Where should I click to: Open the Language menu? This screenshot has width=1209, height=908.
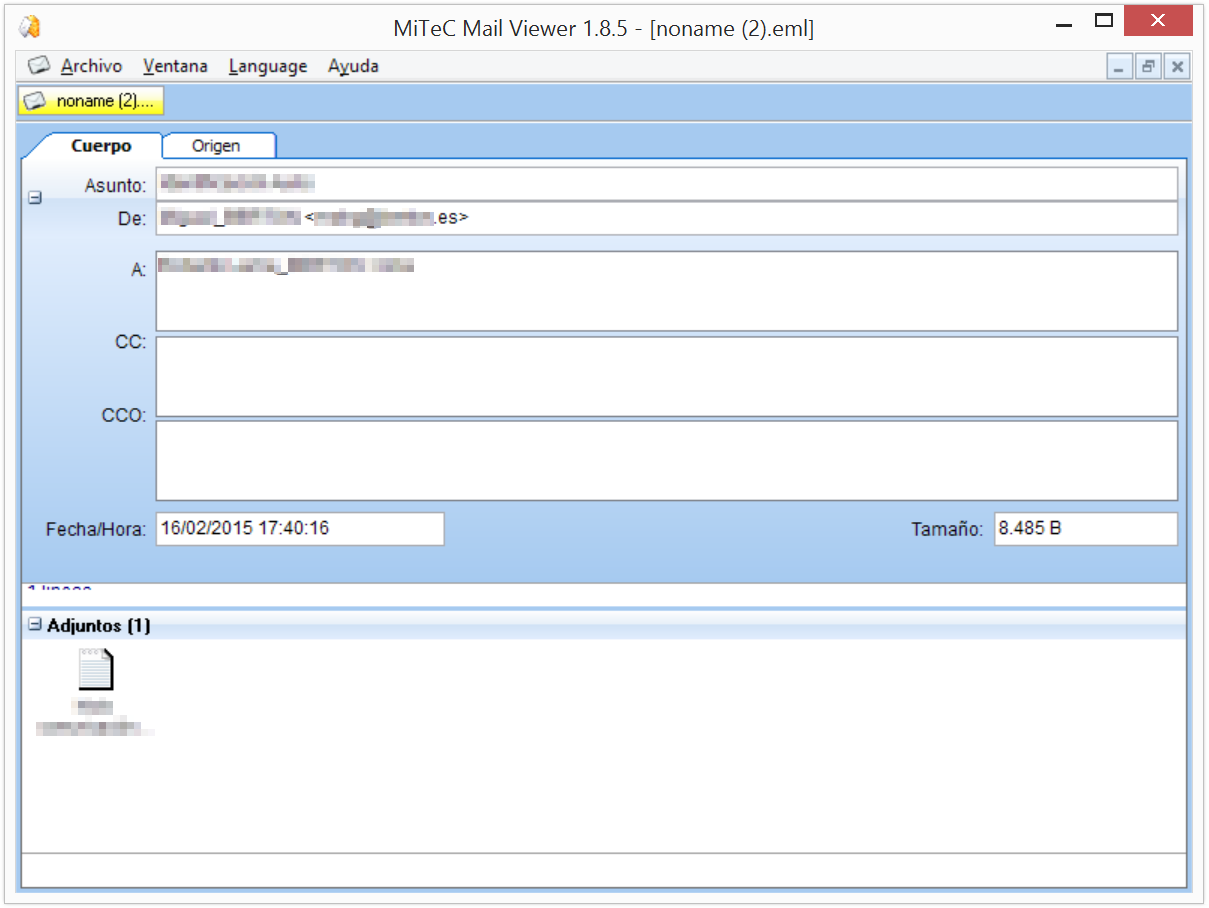click(x=267, y=65)
